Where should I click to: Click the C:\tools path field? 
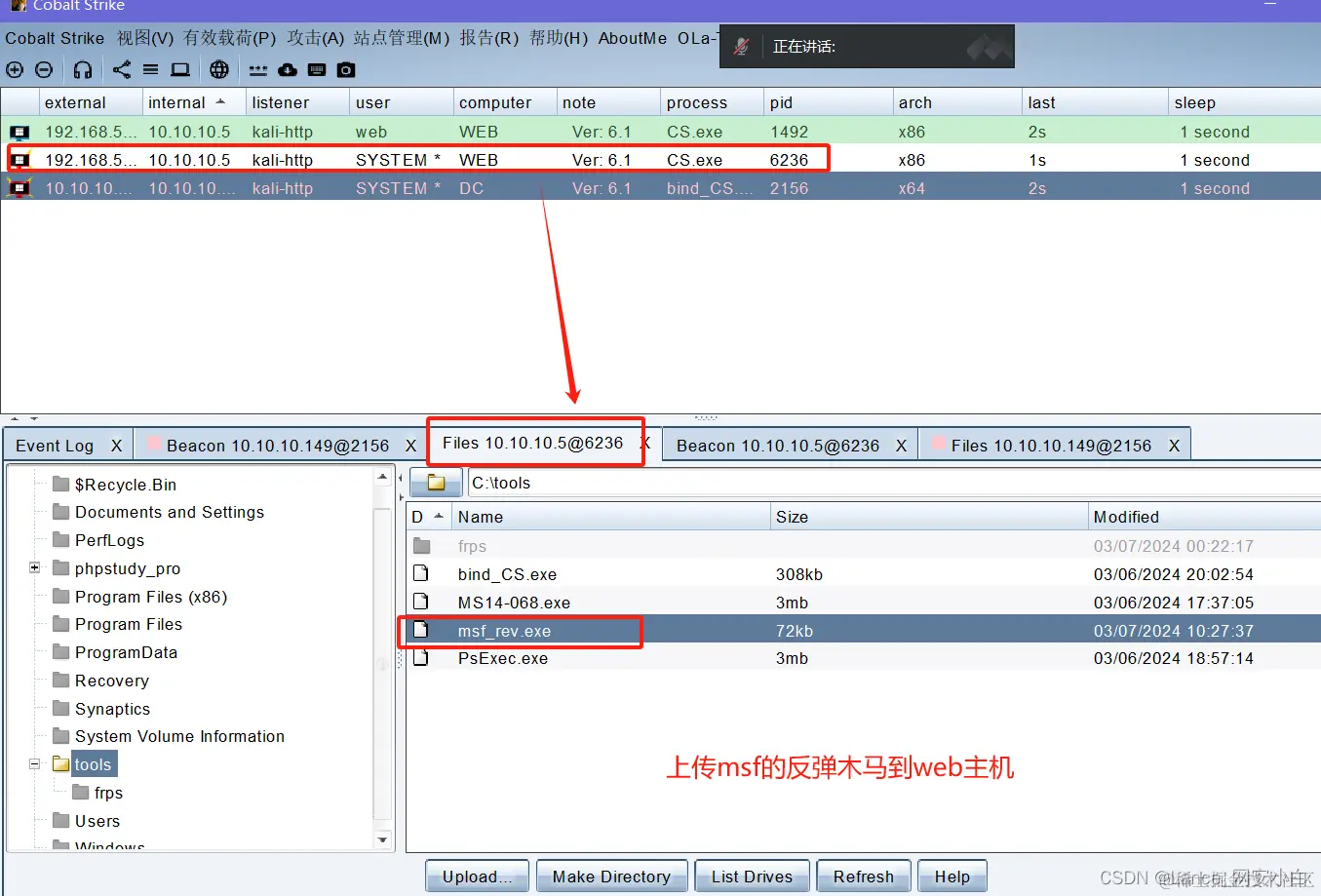[892, 483]
